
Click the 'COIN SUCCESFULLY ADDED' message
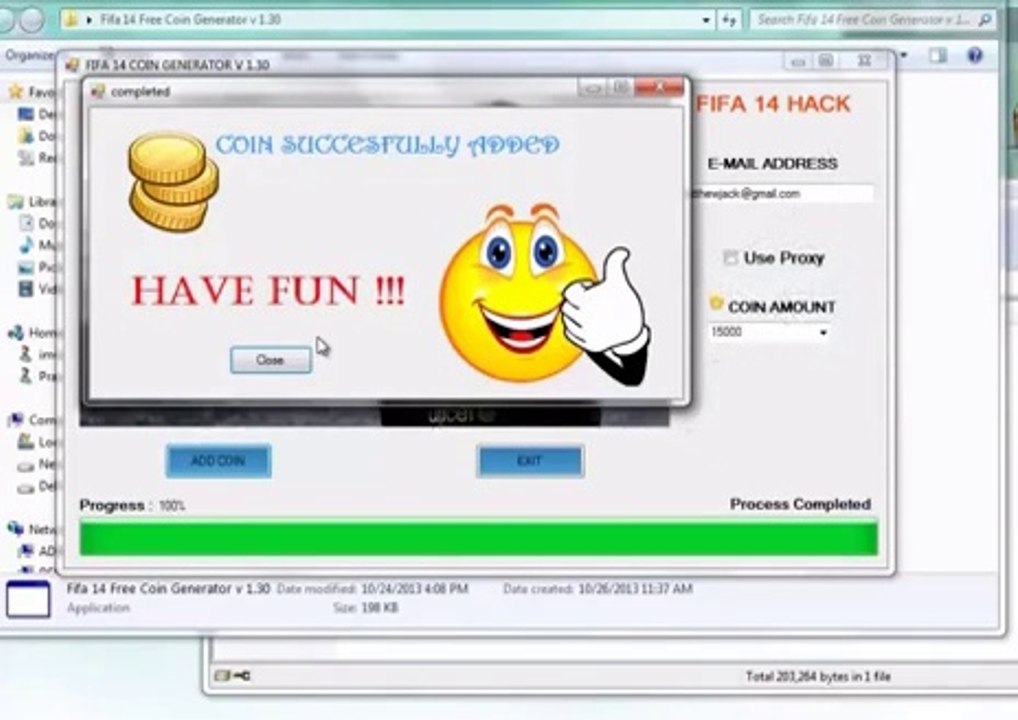[387, 145]
